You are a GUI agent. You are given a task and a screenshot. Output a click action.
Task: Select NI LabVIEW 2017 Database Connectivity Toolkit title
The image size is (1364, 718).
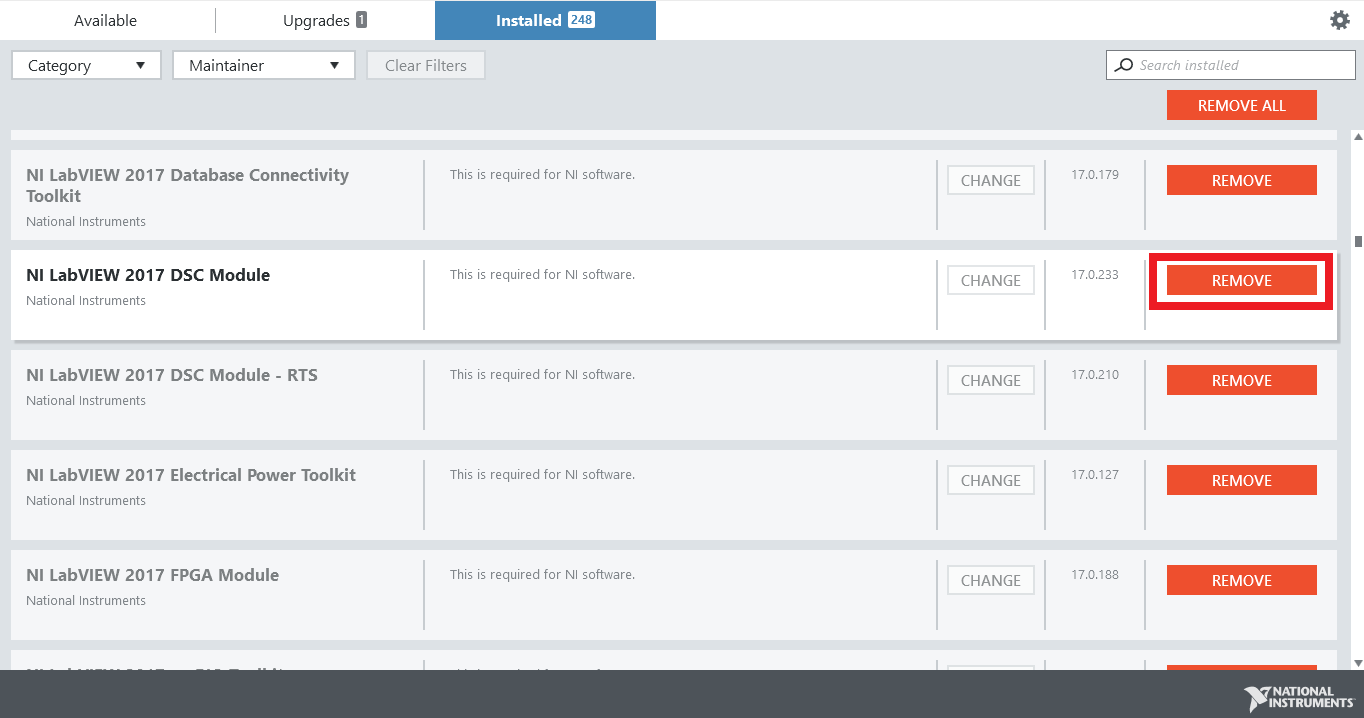coord(188,185)
